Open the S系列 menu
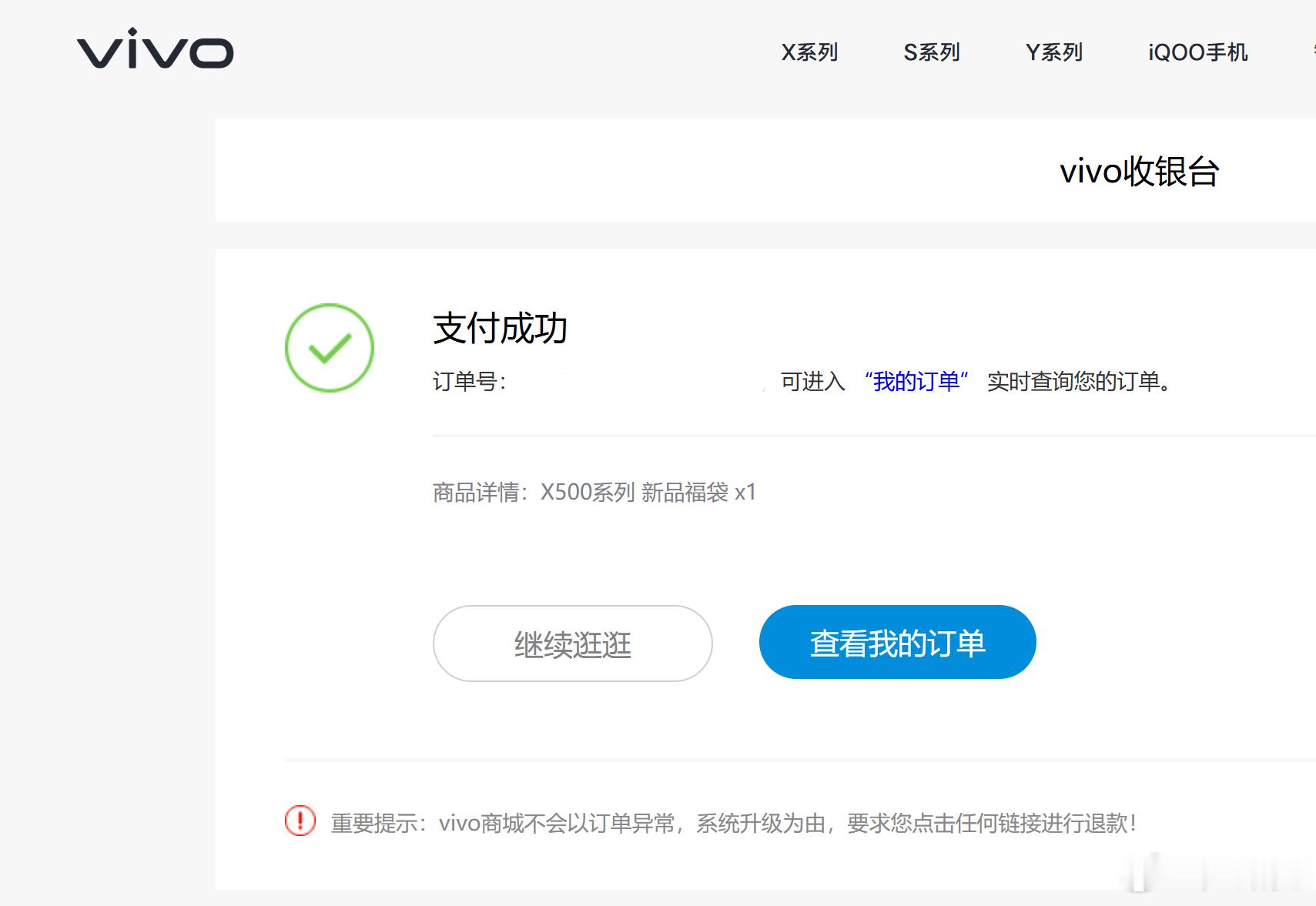 [x=932, y=52]
